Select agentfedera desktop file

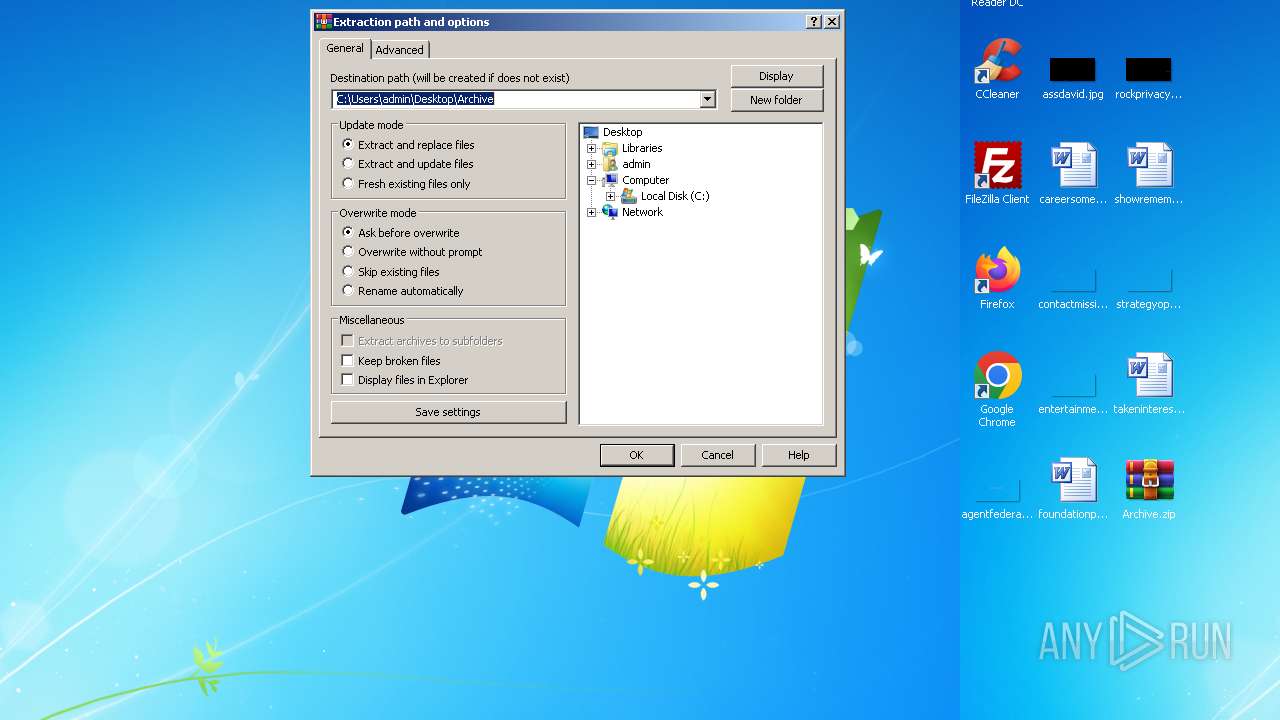[997, 498]
